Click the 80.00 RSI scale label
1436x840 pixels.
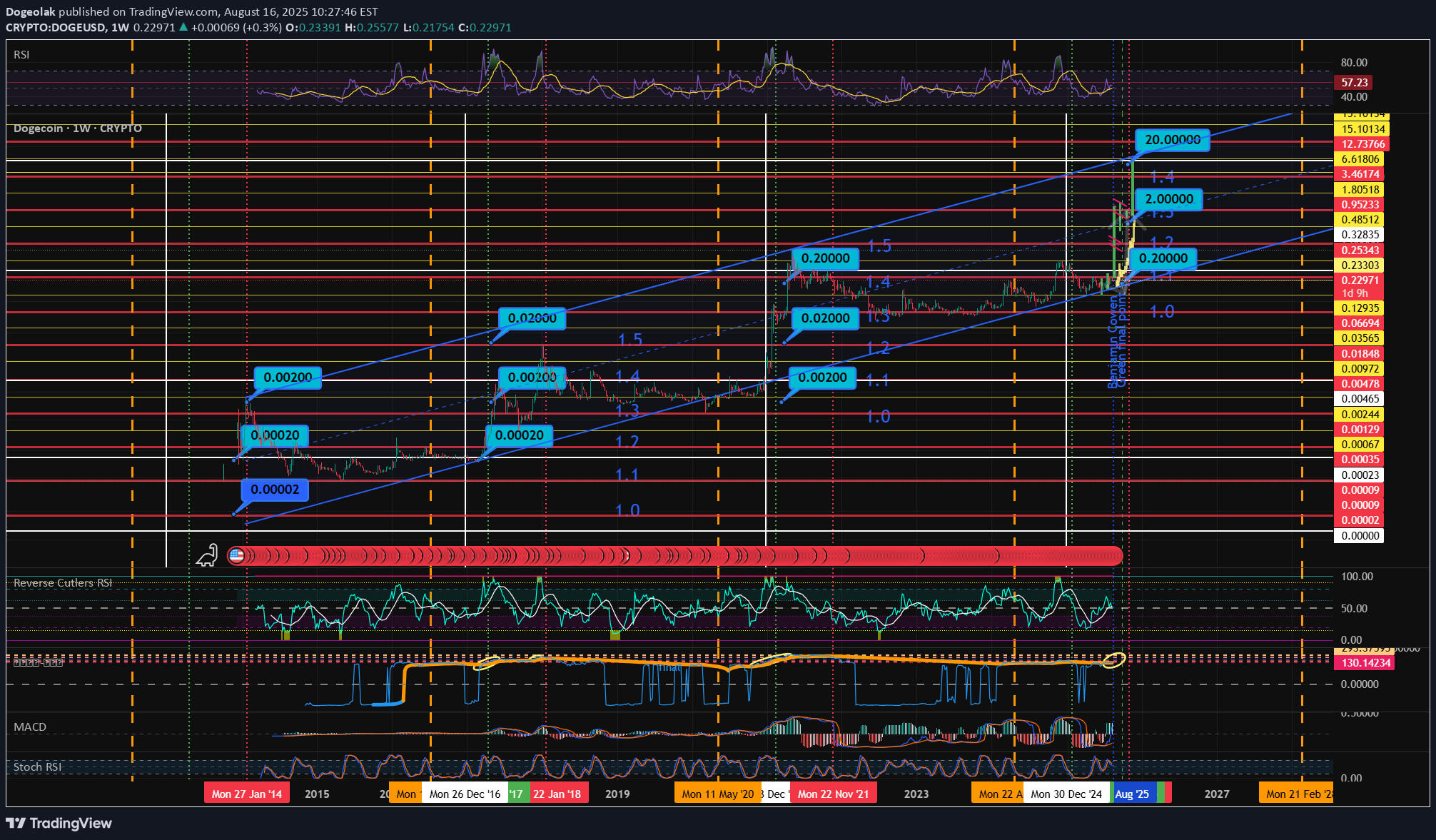click(x=1354, y=63)
